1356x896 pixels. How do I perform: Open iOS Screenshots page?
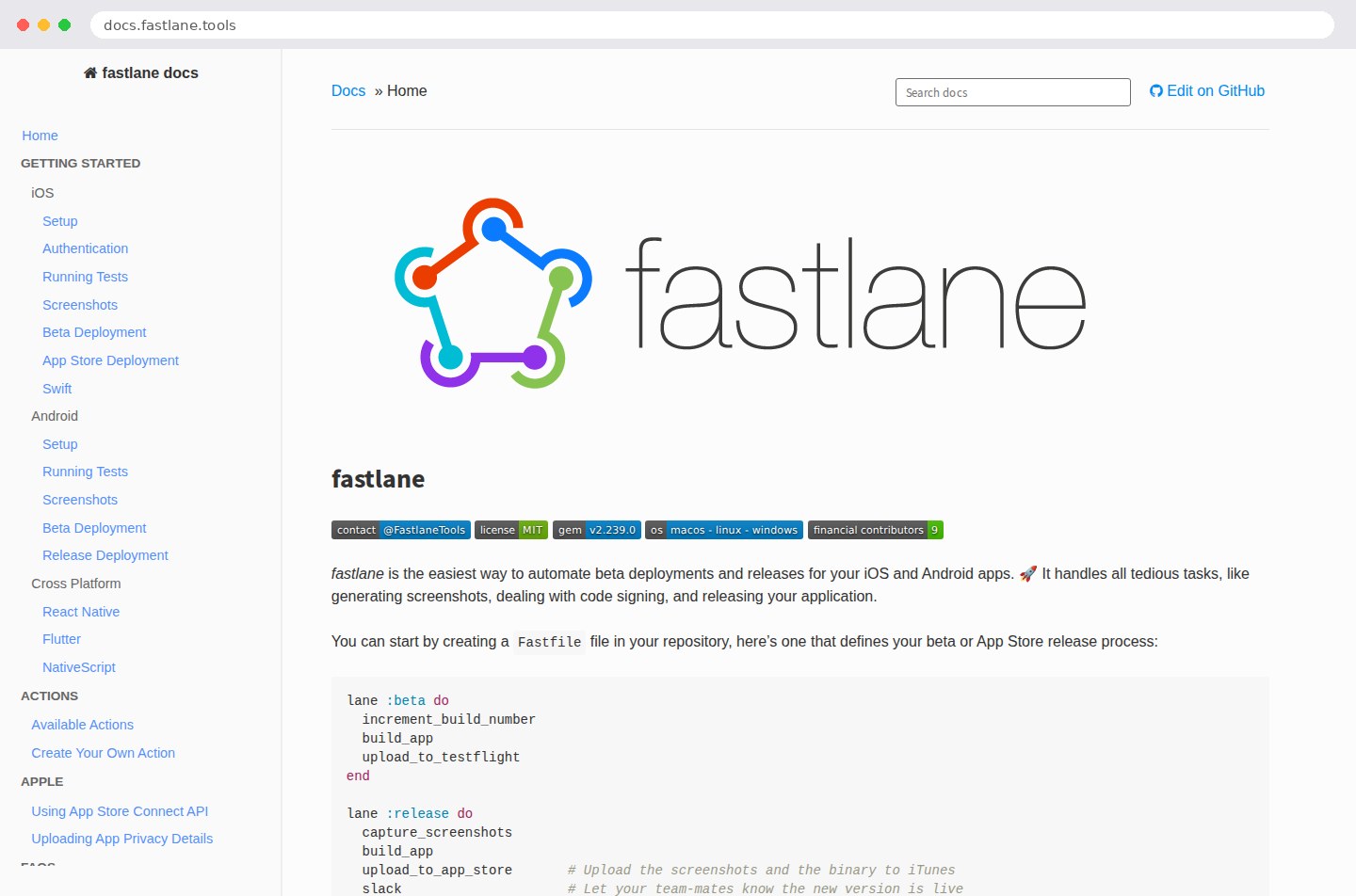[80, 305]
